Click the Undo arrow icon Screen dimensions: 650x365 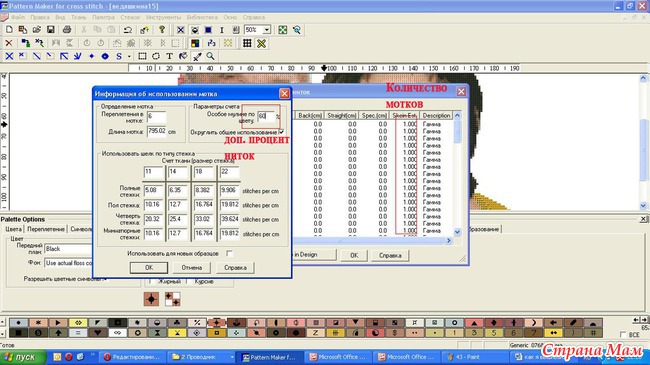128,30
